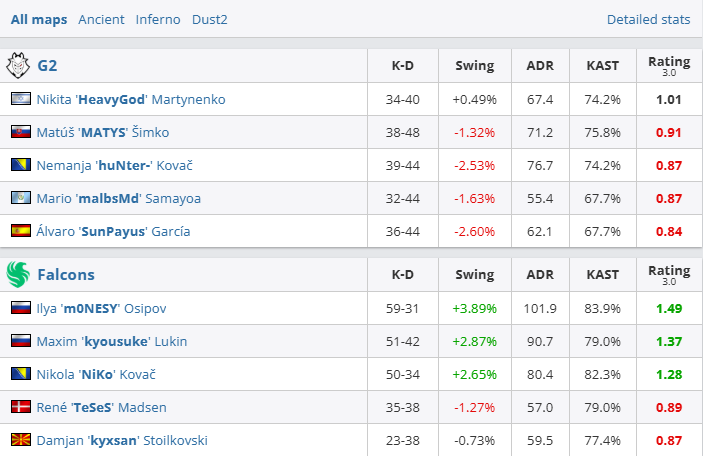Click the flag icon beside HeavyGod

click(20, 99)
